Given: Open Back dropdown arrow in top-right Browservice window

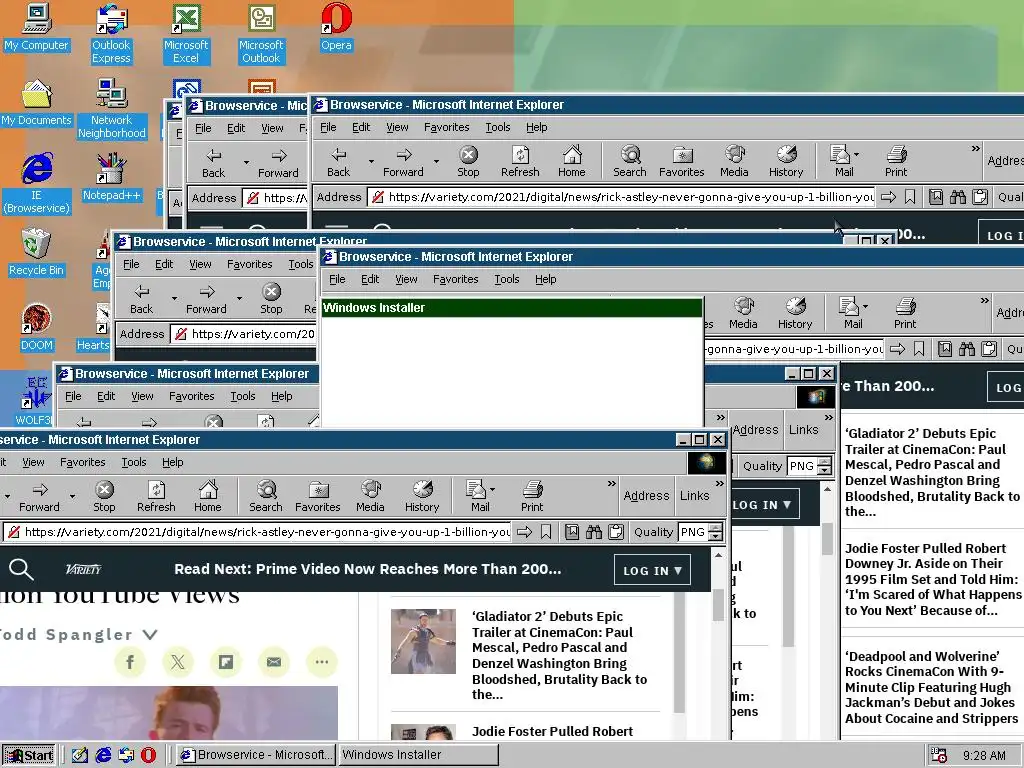Looking at the screenshot, I should tap(371, 161).
